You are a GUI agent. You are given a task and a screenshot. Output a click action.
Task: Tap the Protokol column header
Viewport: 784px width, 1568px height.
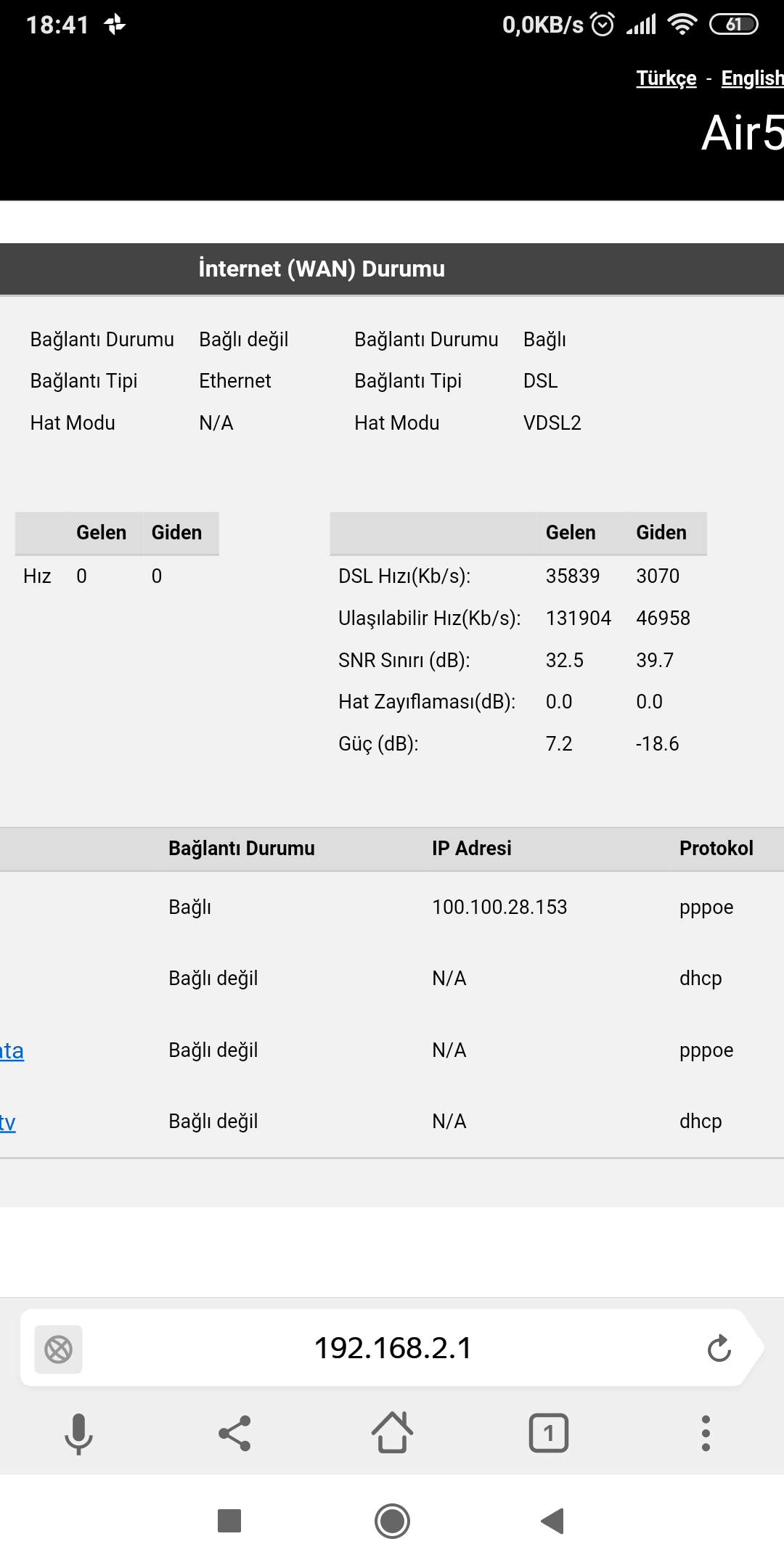pos(716,849)
